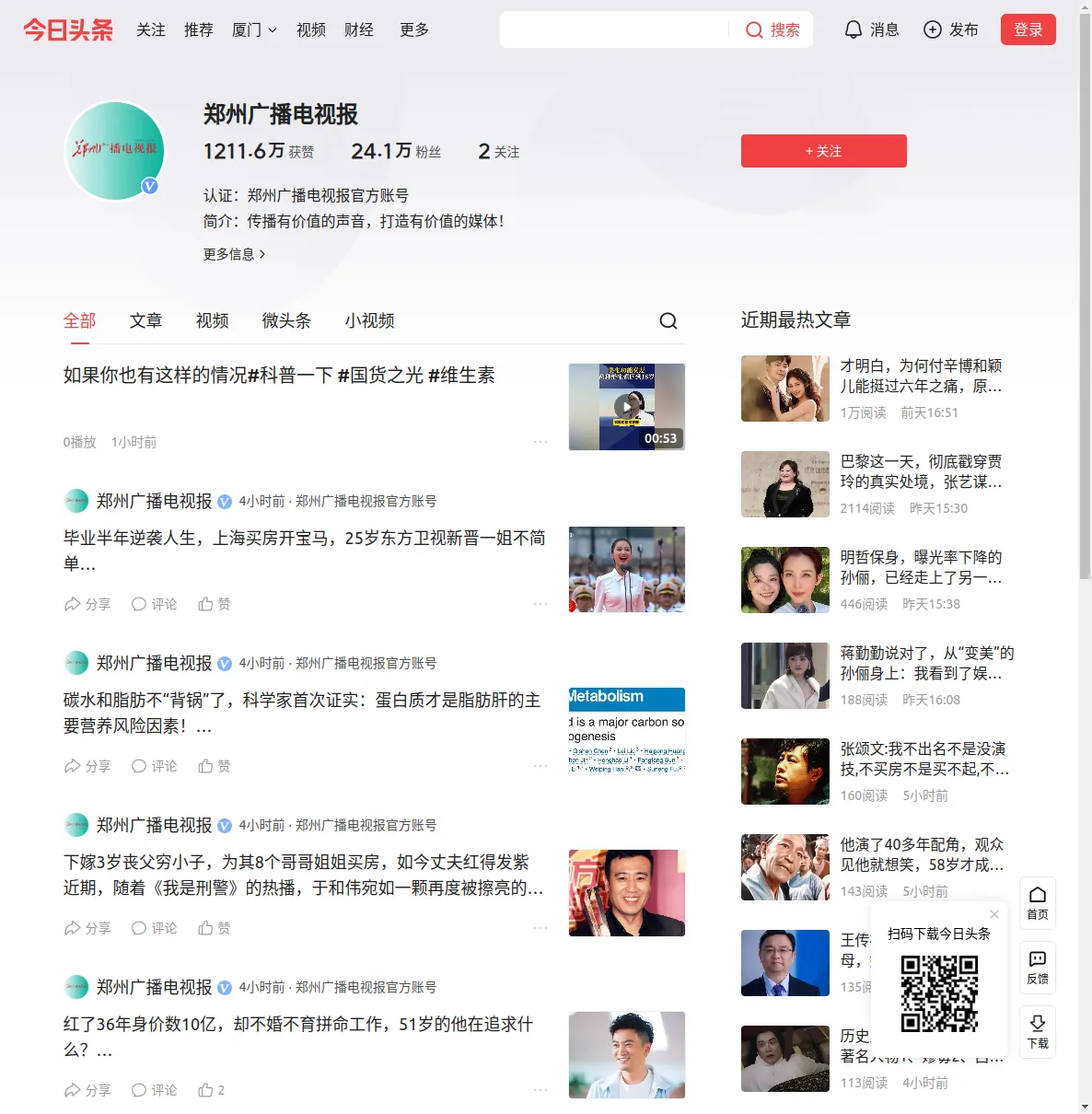The height and width of the screenshot is (1114, 1092).
Task: Share the 毕业半年逆袭人生 post
Action: tap(87, 604)
